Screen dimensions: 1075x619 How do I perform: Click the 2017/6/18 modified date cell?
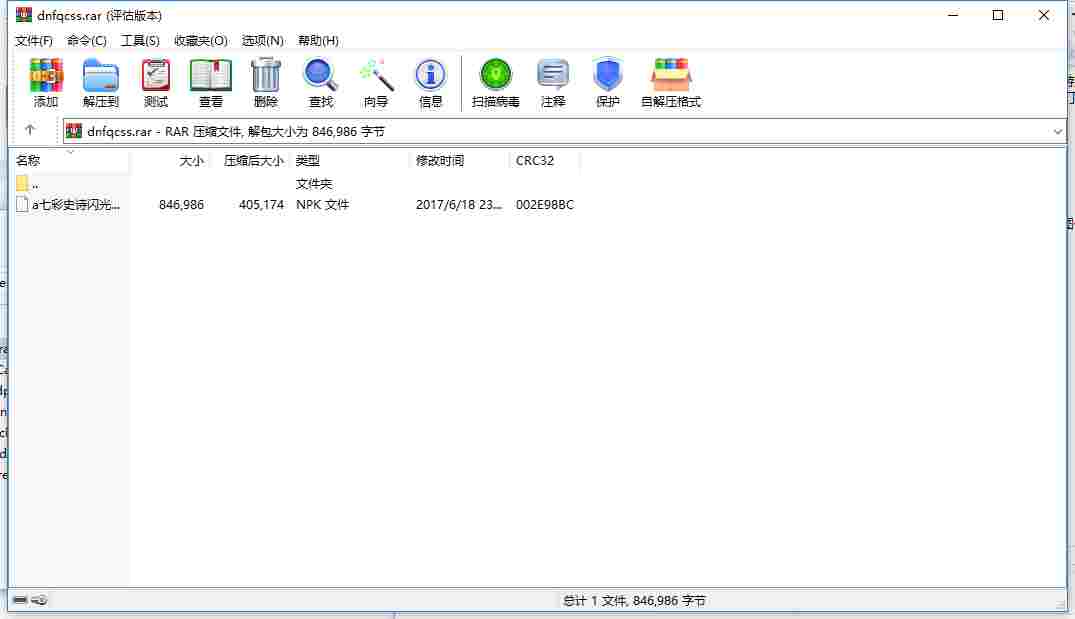tap(459, 204)
